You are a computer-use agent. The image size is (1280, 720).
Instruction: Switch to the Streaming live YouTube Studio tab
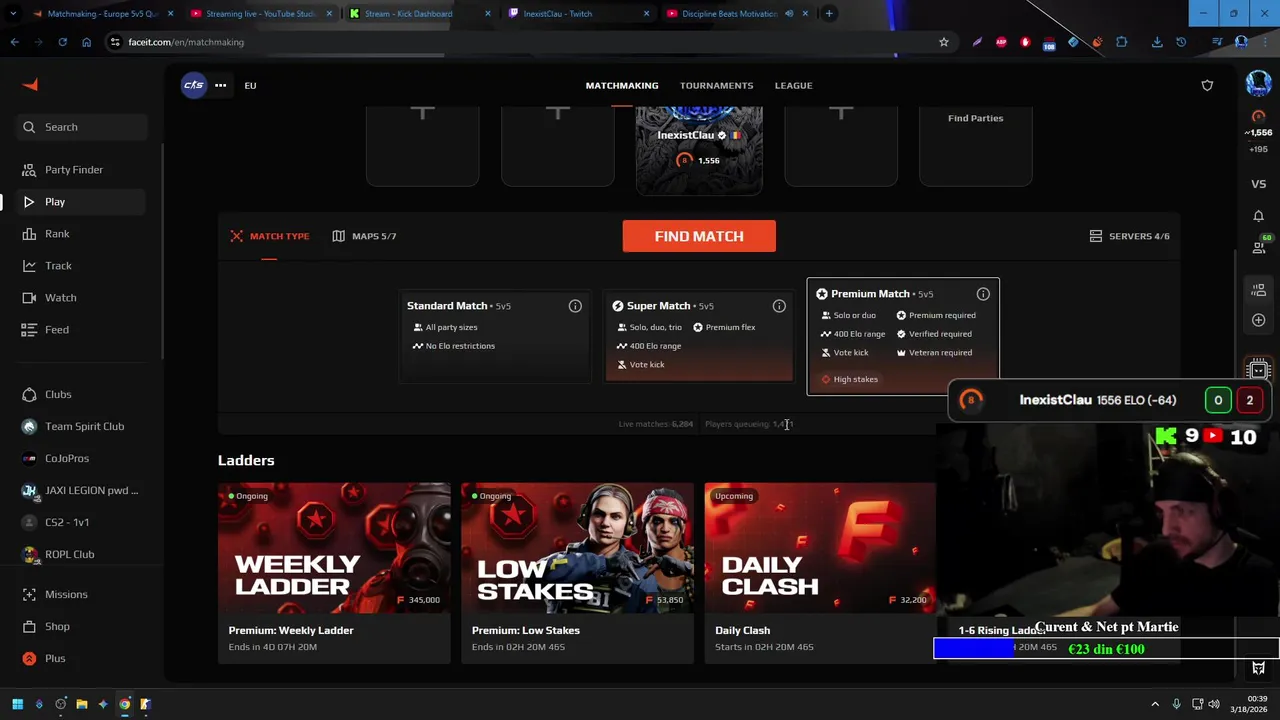coord(259,14)
